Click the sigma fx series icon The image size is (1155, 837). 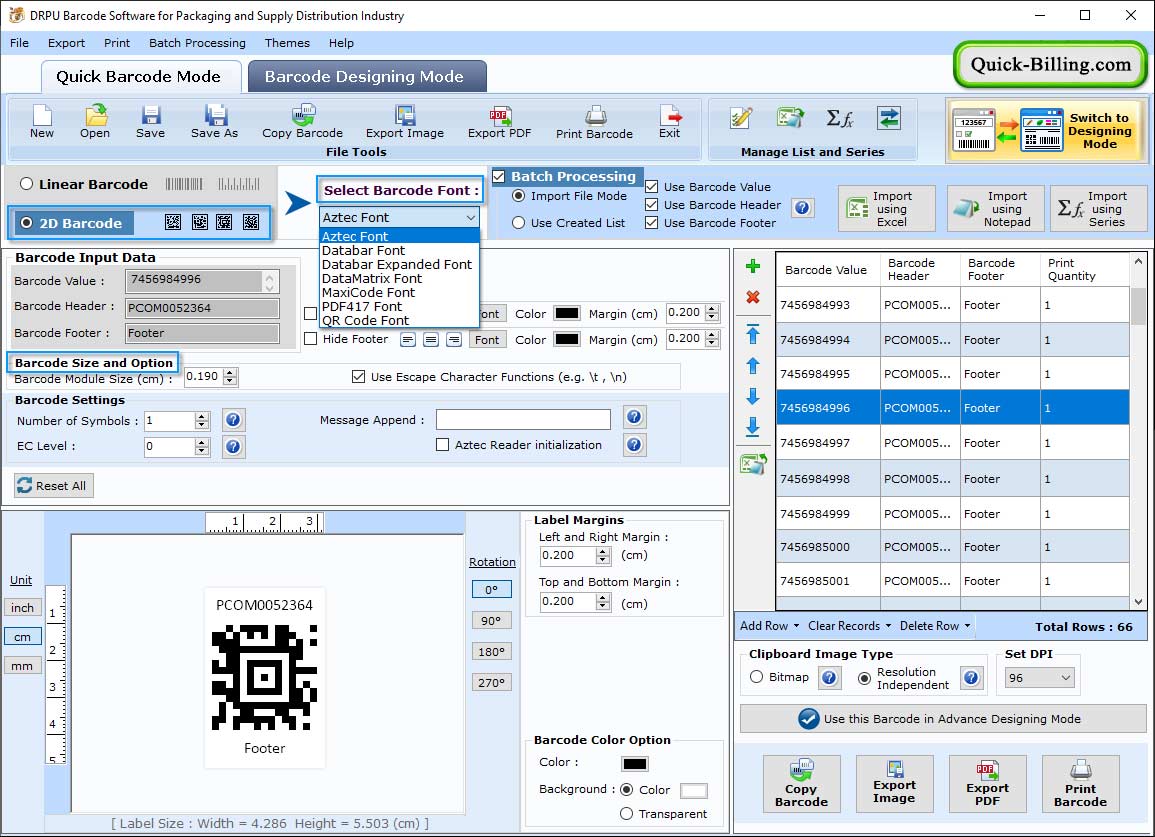coord(839,118)
